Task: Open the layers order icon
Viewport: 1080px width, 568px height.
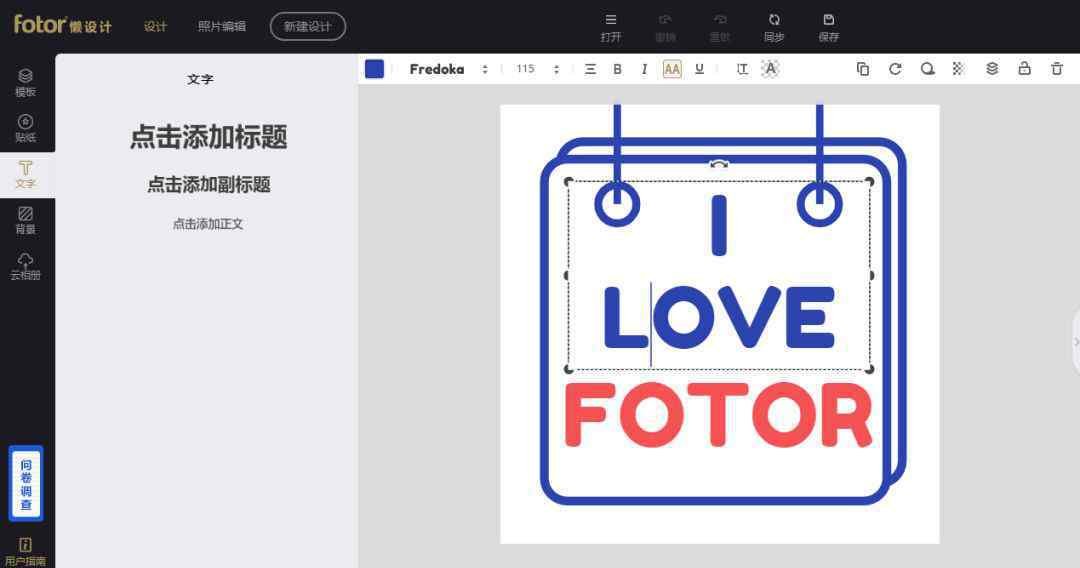Action: [992, 69]
